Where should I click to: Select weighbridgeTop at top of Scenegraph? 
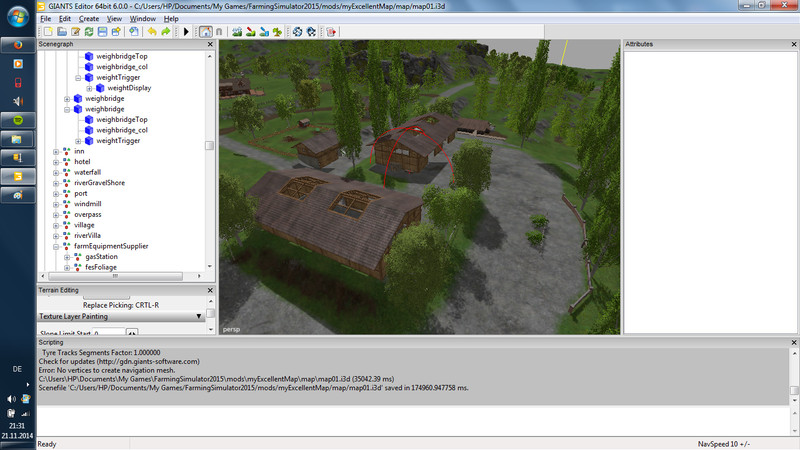[x=121, y=56]
